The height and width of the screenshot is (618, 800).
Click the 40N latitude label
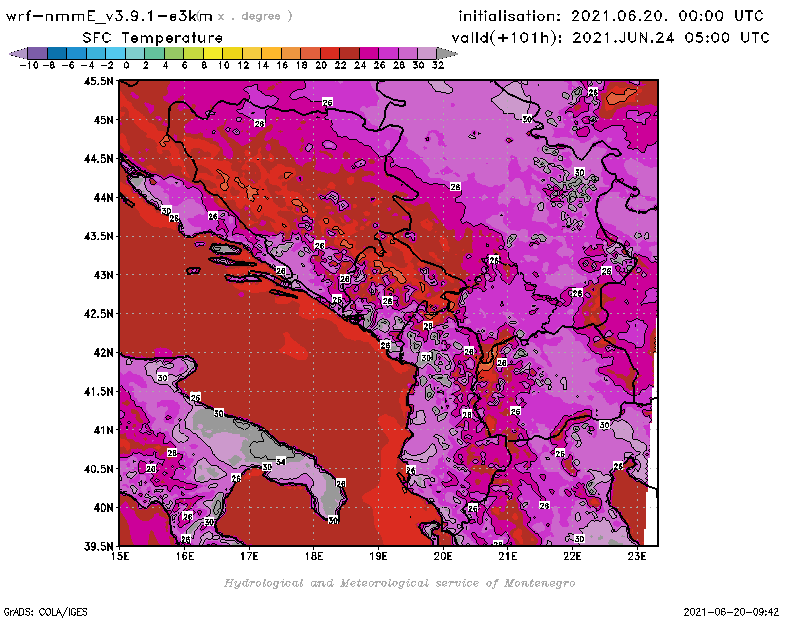pyautogui.click(x=103, y=508)
